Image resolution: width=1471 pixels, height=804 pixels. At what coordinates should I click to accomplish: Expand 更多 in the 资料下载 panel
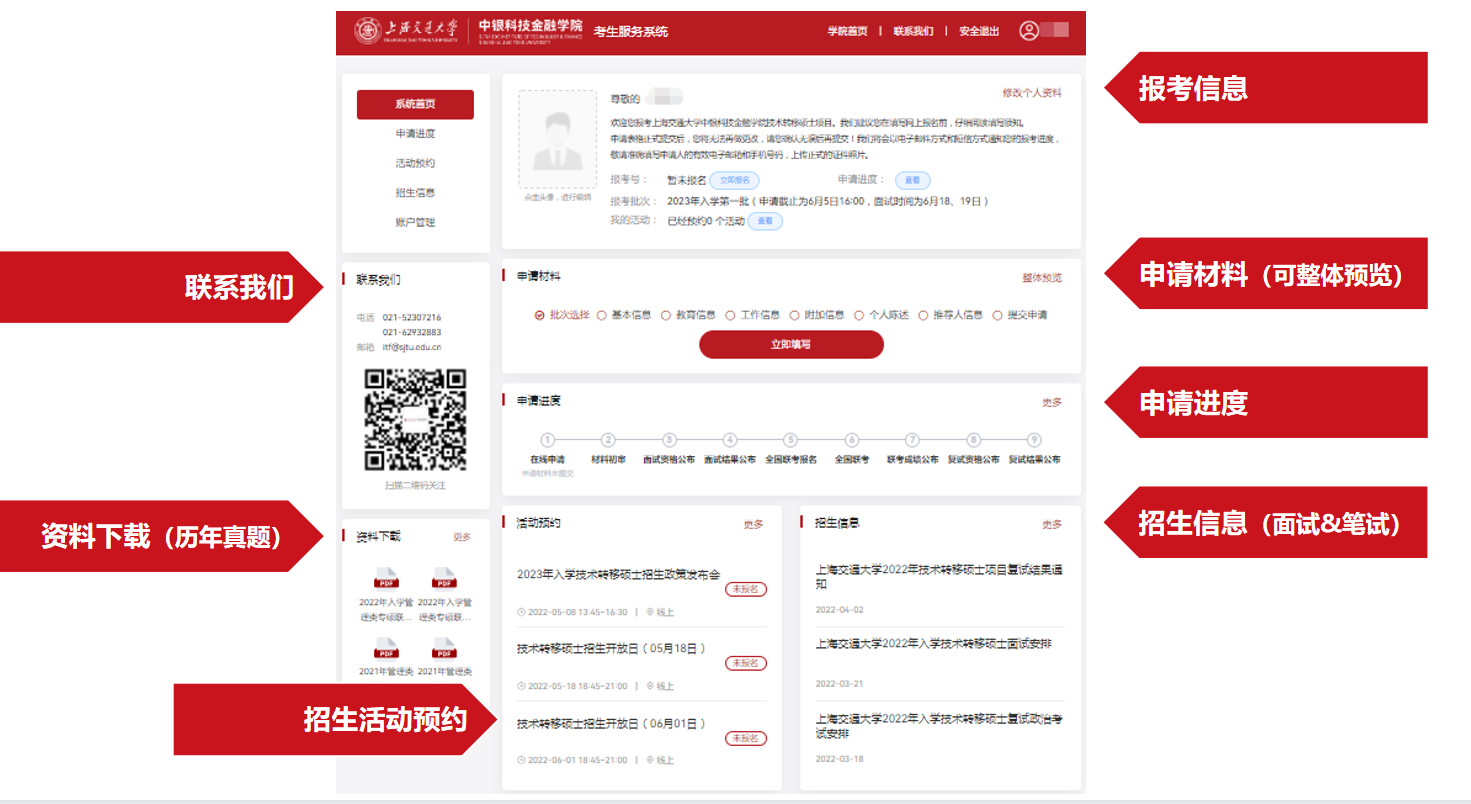[x=461, y=537]
